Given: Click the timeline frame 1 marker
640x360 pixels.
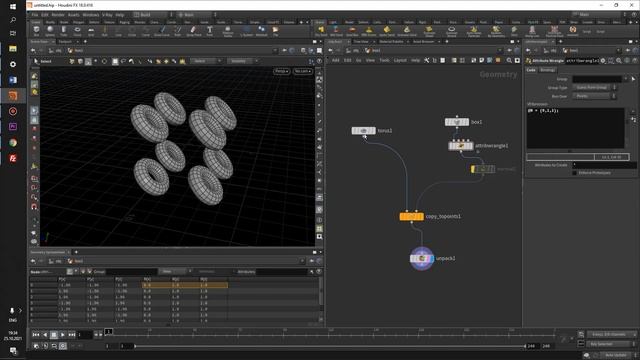Looking at the screenshot, I should click(x=109, y=331).
